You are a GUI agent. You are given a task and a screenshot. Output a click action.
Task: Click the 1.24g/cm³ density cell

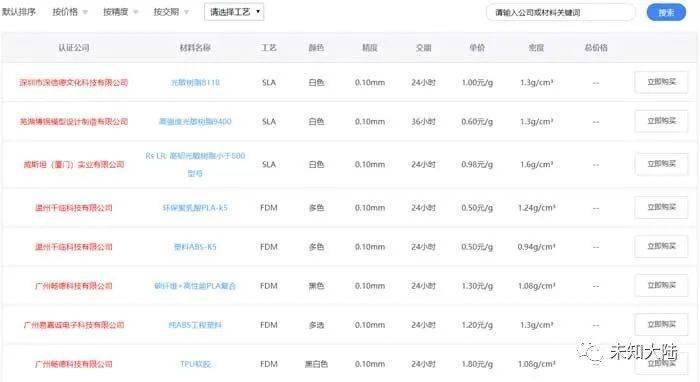click(536, 208)
